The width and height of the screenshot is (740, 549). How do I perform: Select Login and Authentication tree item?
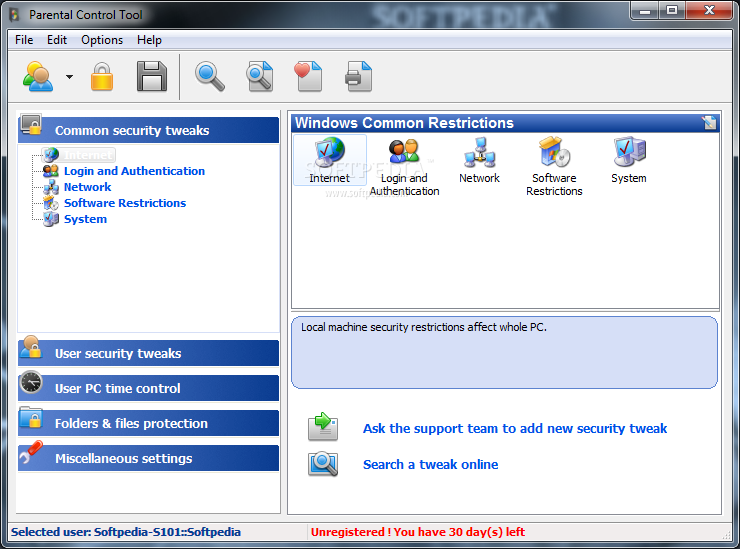pyautogui.click(x=135, y=171)
